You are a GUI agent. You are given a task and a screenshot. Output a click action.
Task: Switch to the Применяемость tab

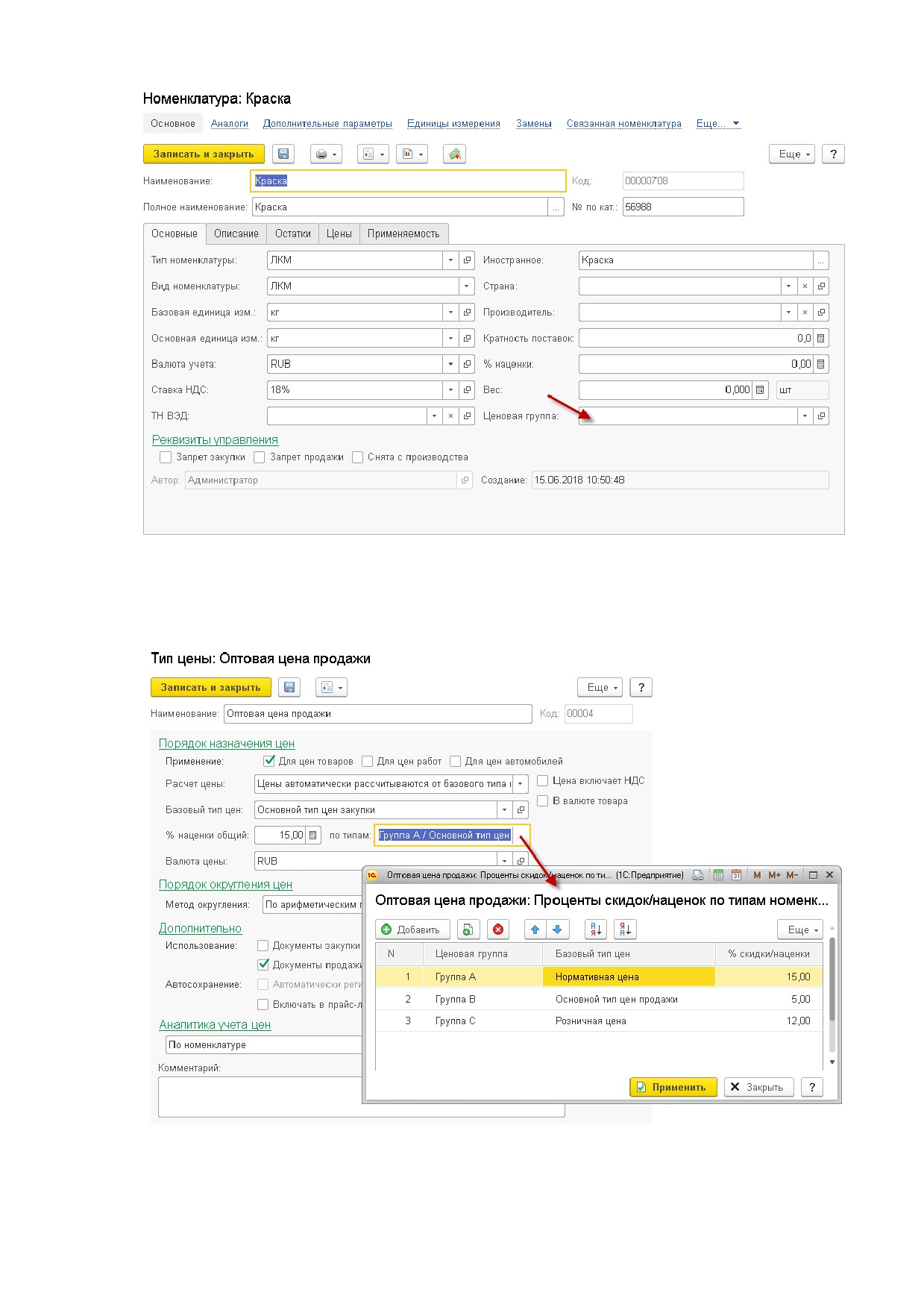pyautogui.click(x=403, y=233)
